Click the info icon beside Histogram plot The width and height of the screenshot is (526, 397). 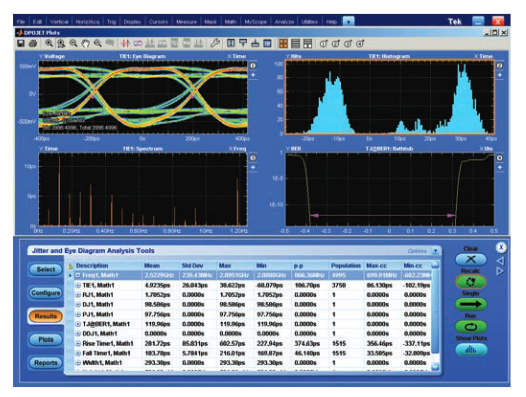pyautogui.click(x=499, y=66)
